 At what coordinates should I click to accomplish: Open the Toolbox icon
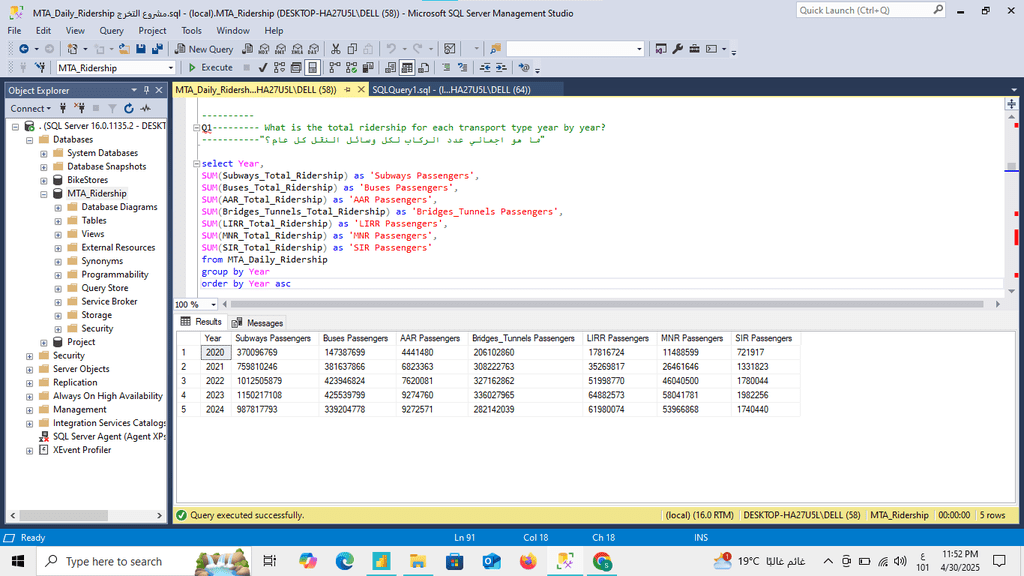click(694, 49)
